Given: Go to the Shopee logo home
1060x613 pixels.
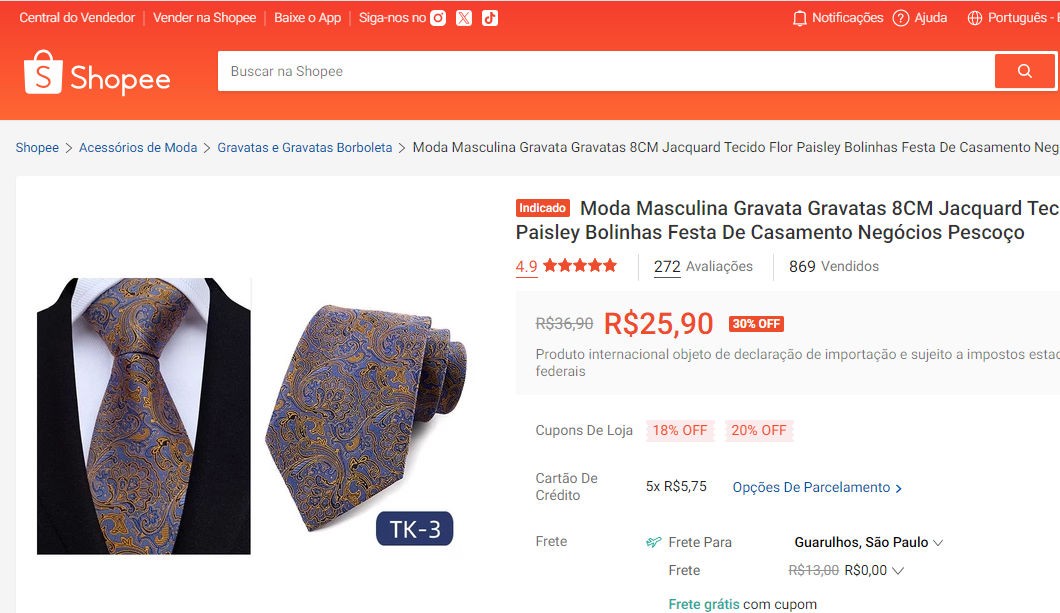Looking at the screenshot, I should (97, 73).
